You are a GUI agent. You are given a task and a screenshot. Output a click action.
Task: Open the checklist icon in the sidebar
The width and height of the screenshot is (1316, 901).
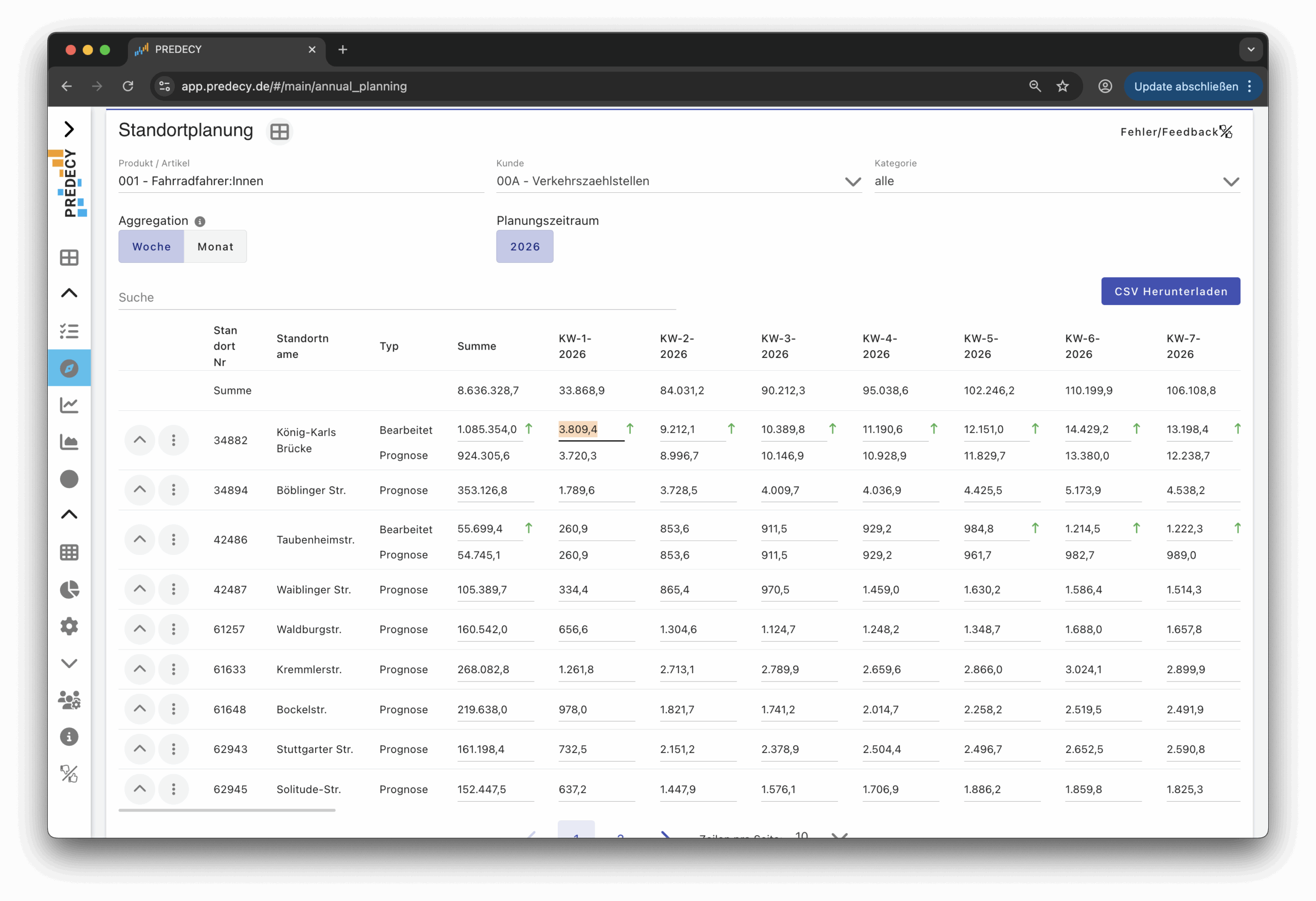(x=69, y=331)
